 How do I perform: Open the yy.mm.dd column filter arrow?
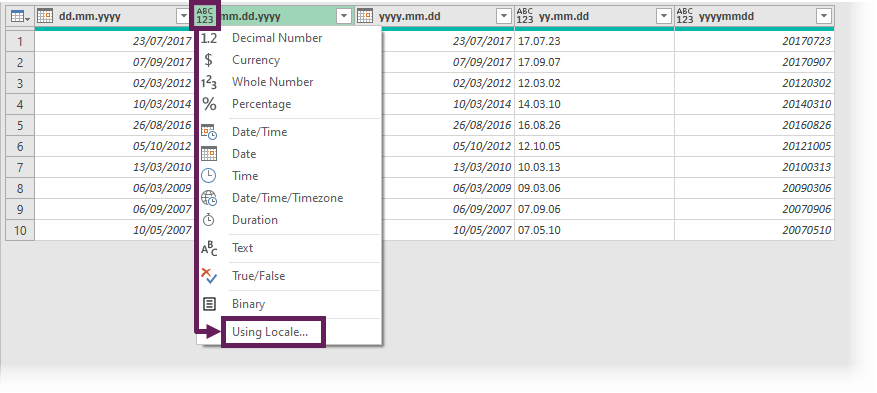(664, 17)
